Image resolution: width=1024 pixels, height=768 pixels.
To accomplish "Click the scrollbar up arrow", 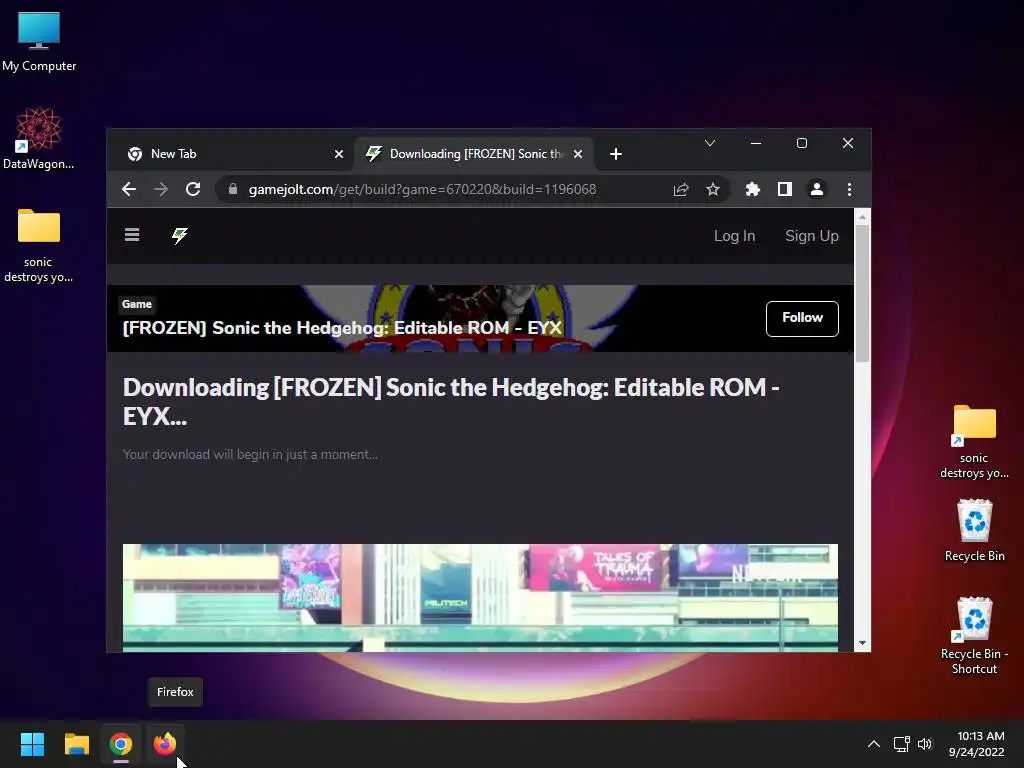I will point(862,216).
